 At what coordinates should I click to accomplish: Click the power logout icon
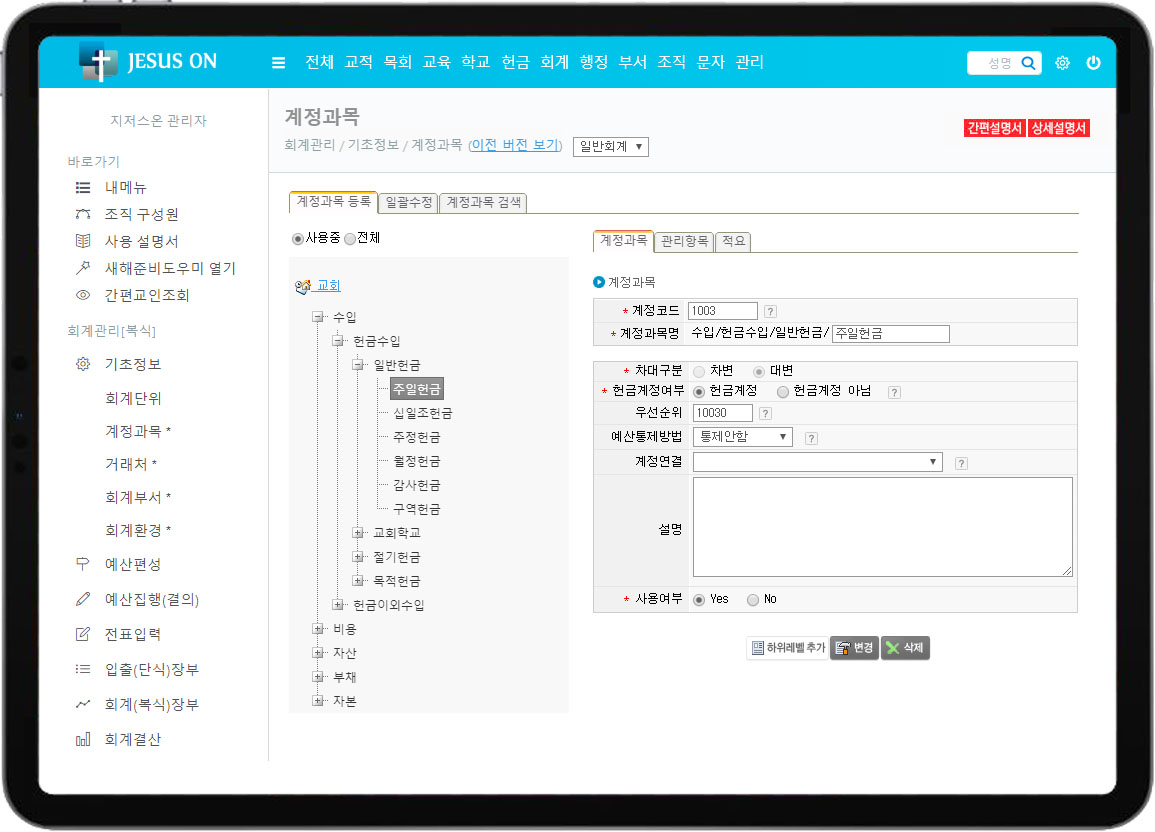[x=1093, y=63]
